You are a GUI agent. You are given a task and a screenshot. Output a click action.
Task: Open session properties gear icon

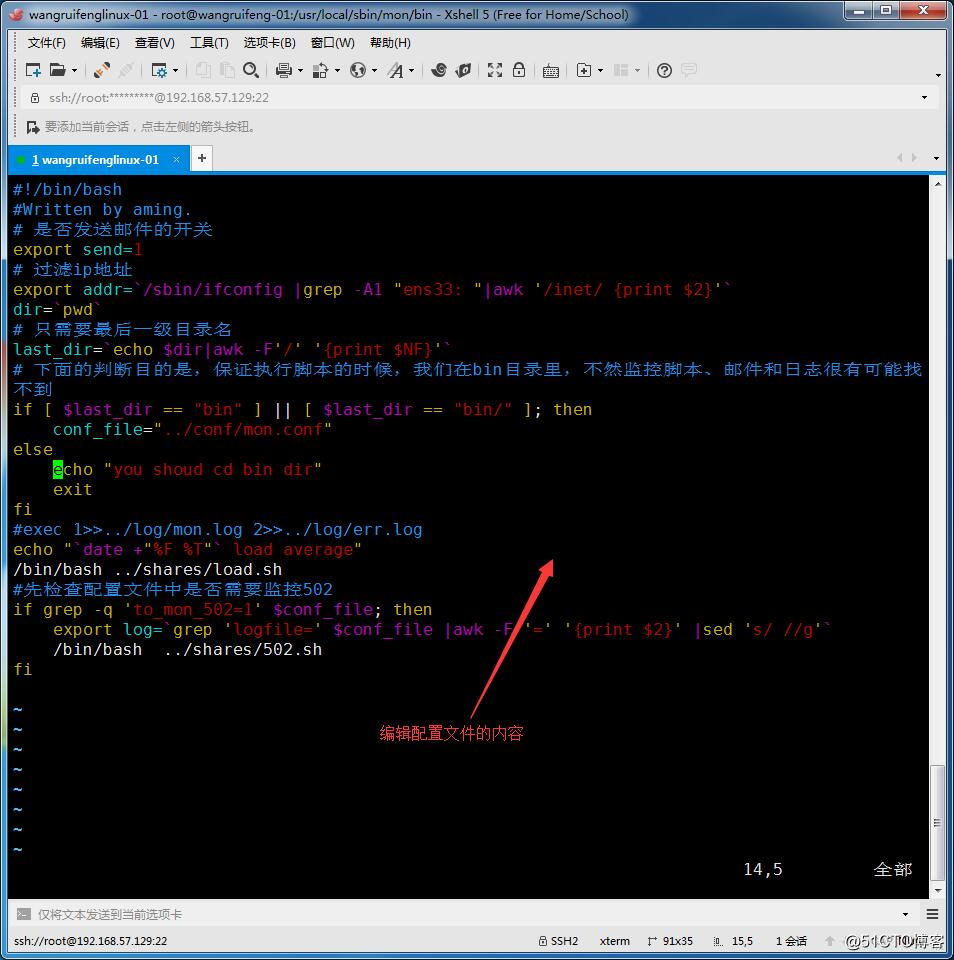[x=159, y=70]
